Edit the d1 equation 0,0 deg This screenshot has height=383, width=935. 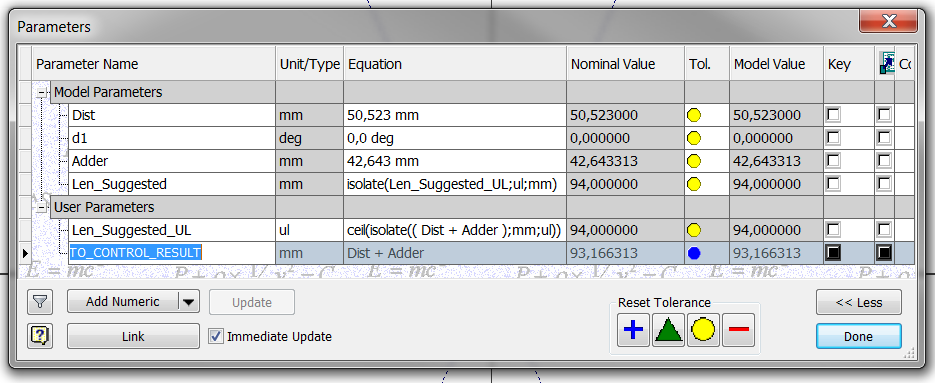[x=455, y=138]
